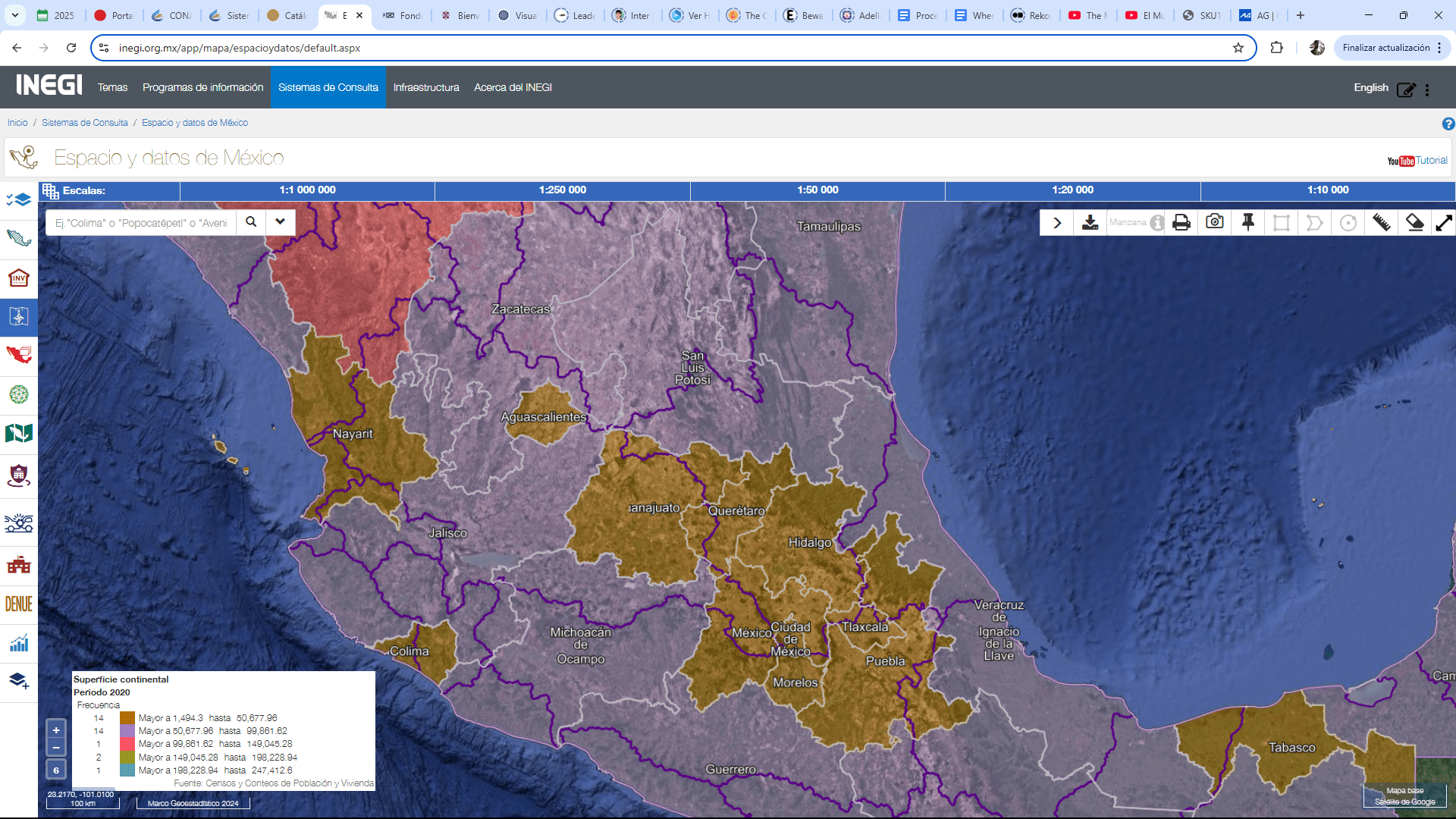This screenshot has width=1456, height=819.
Task: Select the pushpin marker tool
Action: [x=1247, y=222]
